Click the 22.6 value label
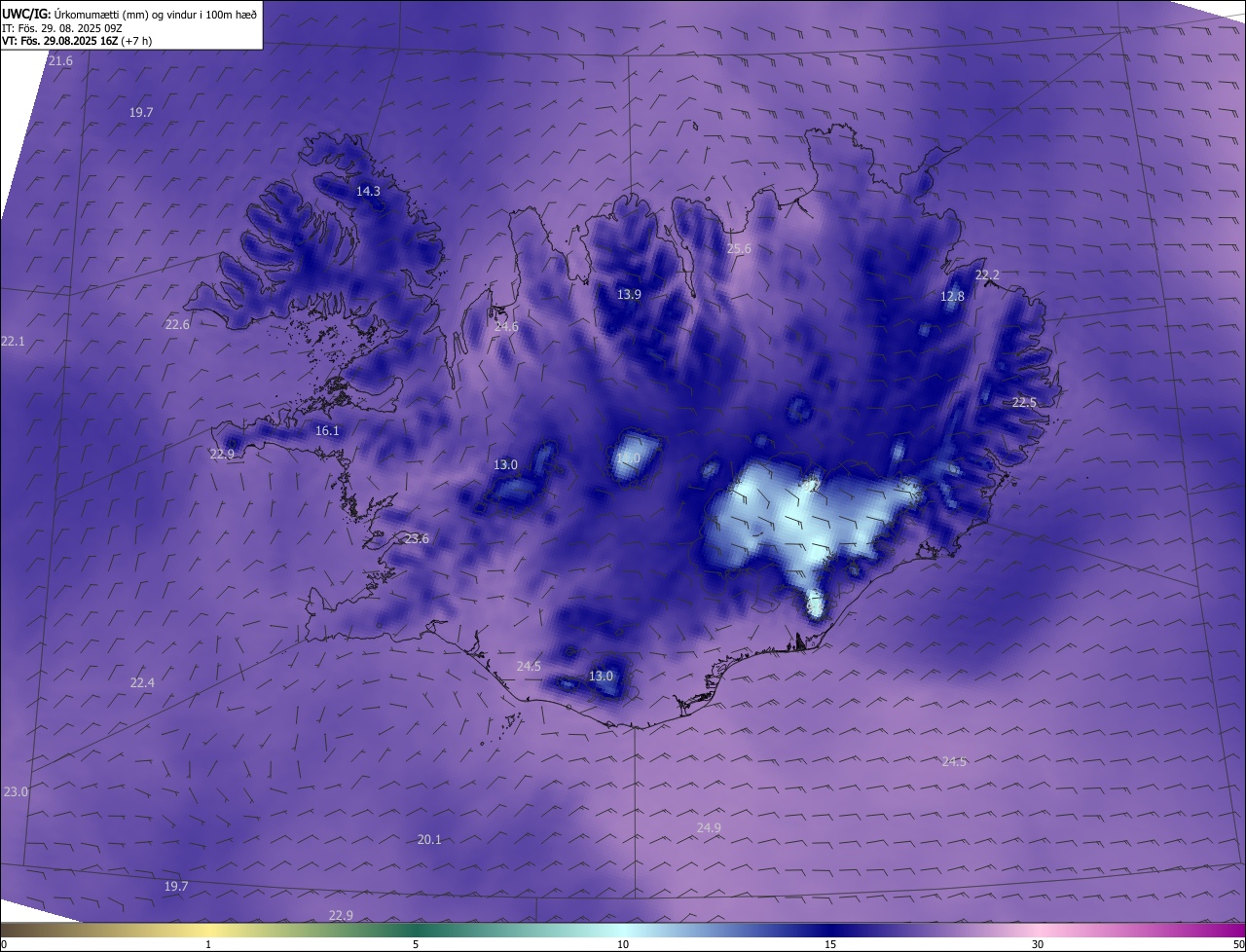Viewport: 1246px width, 952px height. [x=177, y=325]
